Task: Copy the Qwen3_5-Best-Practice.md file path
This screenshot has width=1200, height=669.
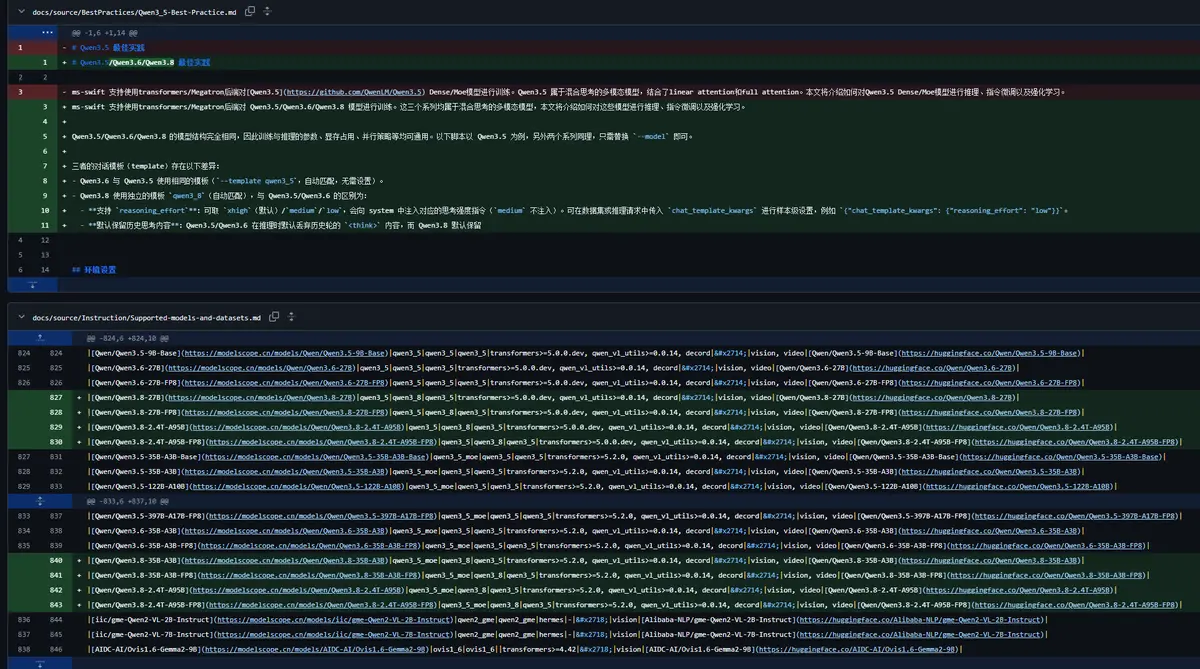Action: pos(250,11)
